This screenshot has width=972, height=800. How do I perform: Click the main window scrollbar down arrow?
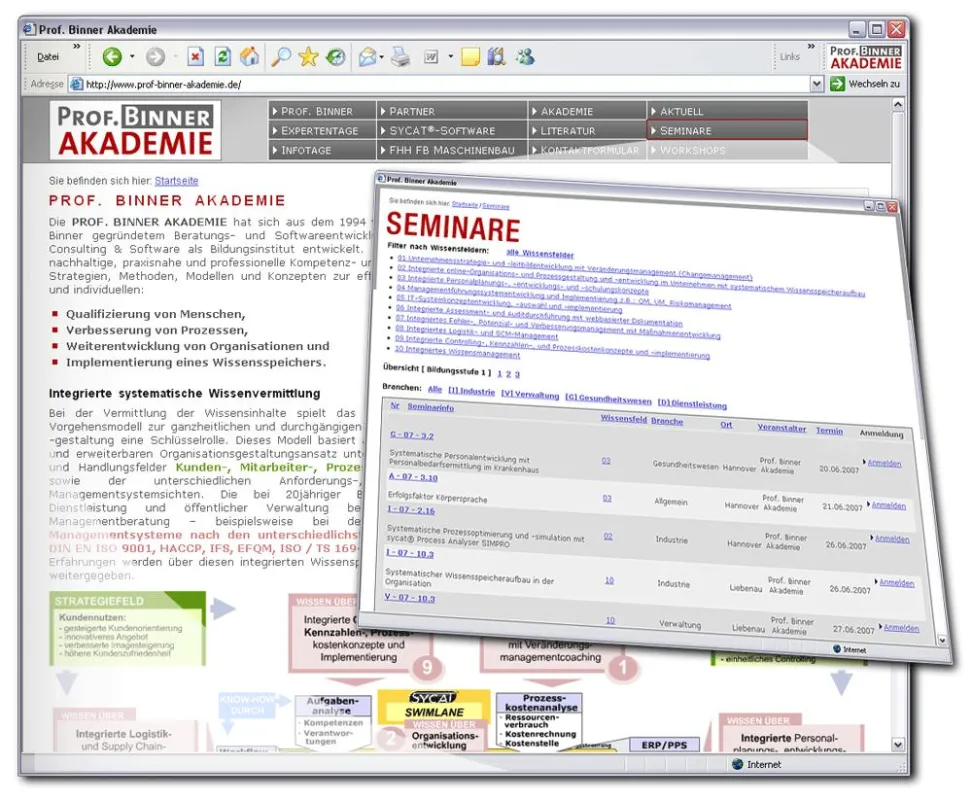point(897,744)
